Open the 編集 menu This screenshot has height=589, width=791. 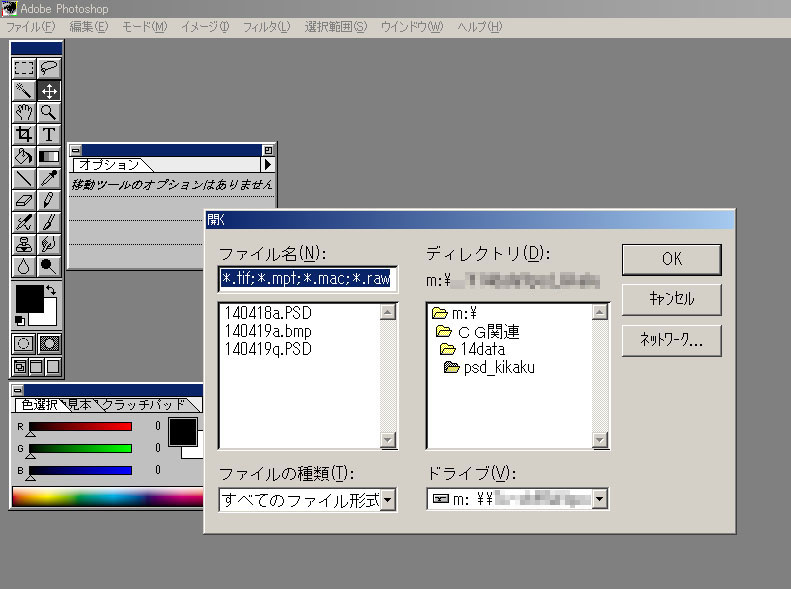(89, 27)
